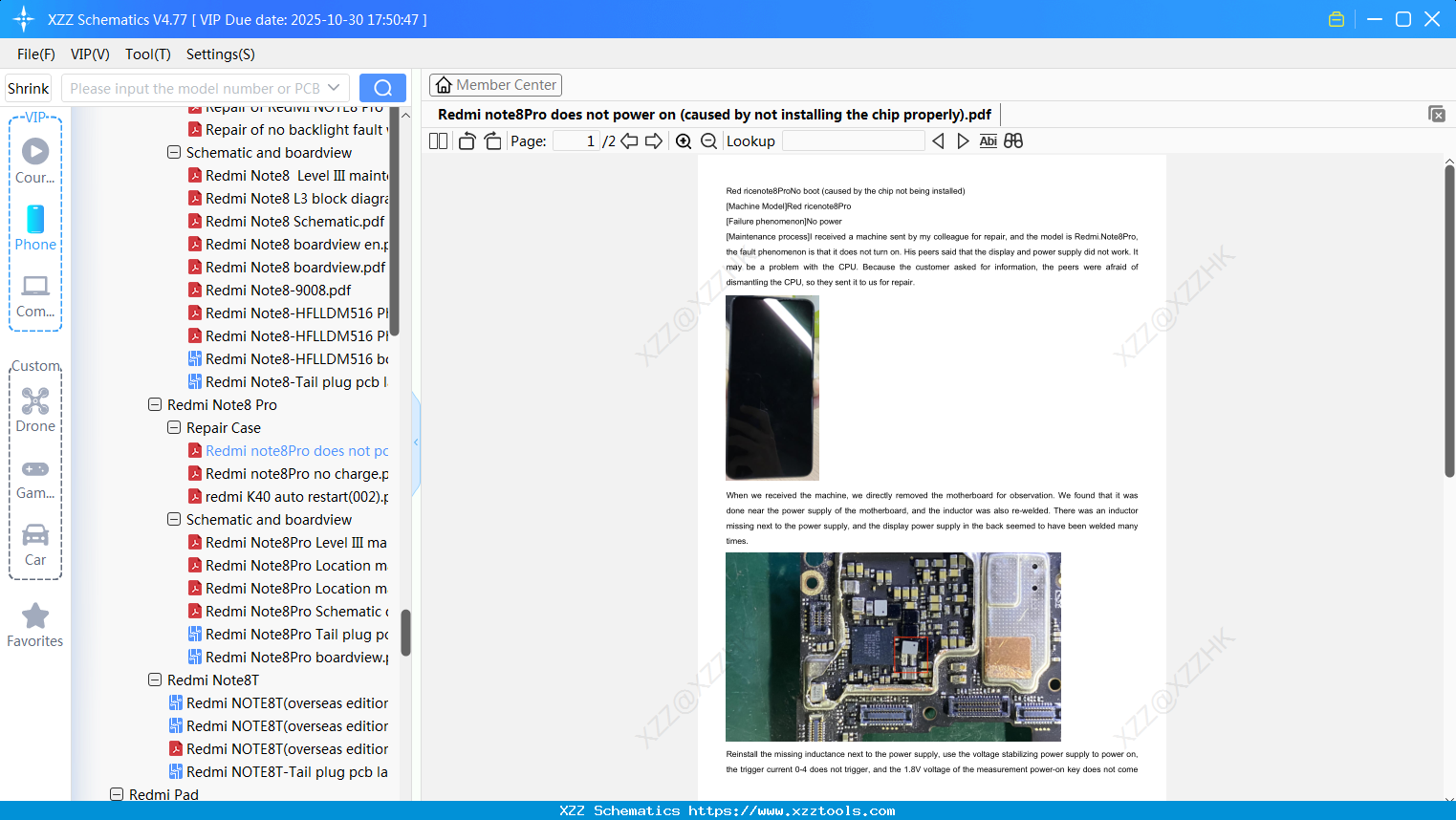Image resolution: width=1456 pixels, height=820 pixels.
Task: Click the XZZ star logo in title bar
Action: (24, 19)
